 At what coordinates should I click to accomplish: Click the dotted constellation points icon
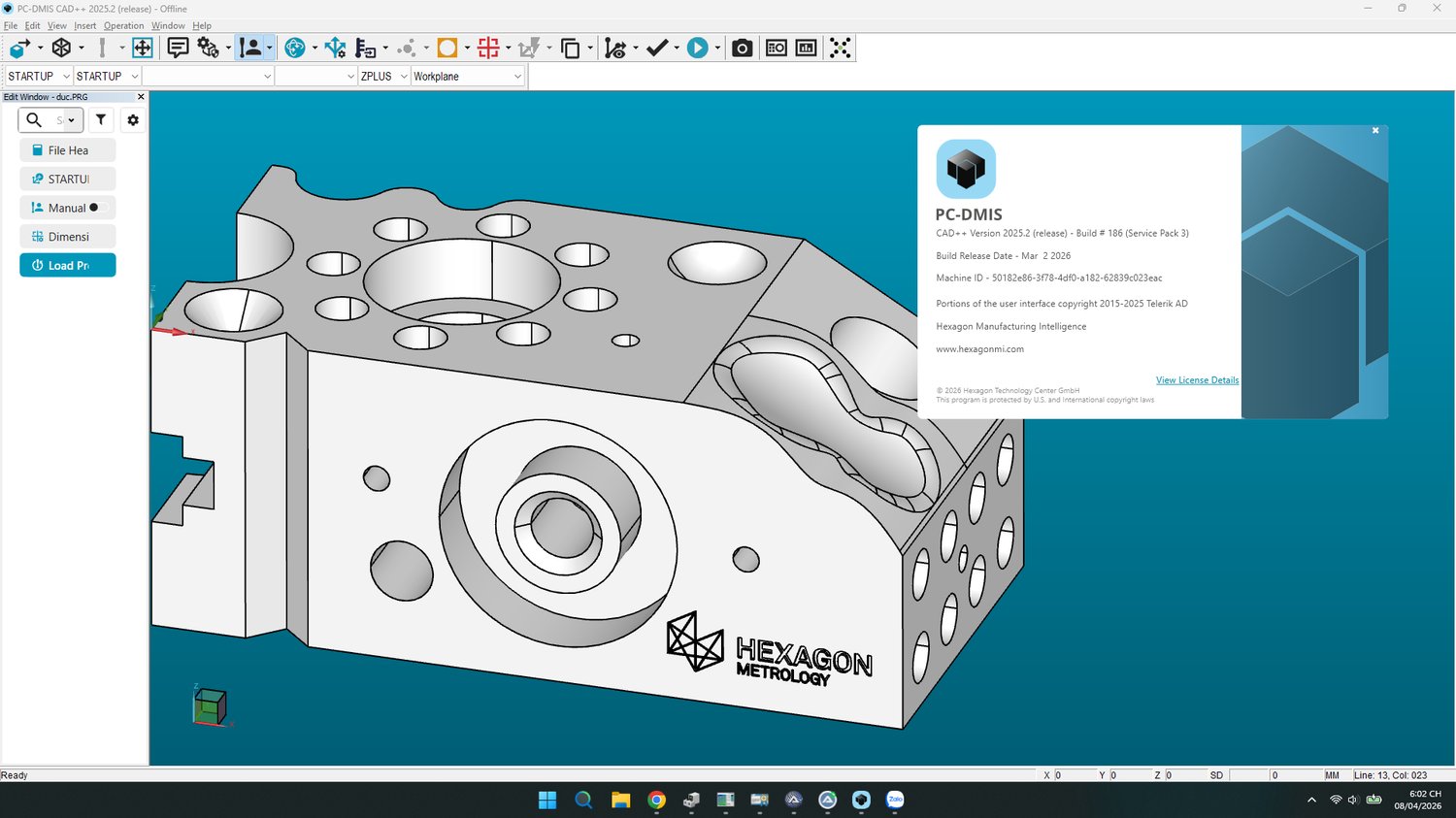(841, 48)
